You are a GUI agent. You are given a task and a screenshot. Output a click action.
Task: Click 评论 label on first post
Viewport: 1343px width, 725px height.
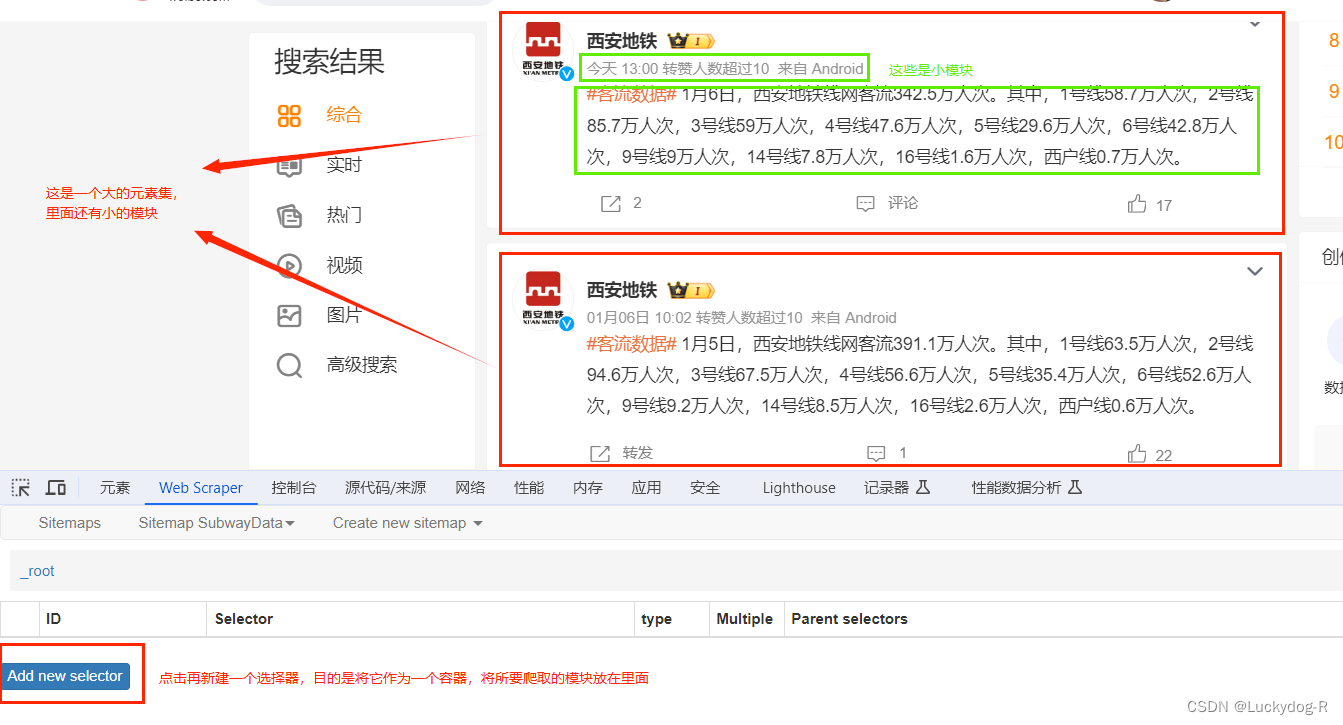click(903, 203)
